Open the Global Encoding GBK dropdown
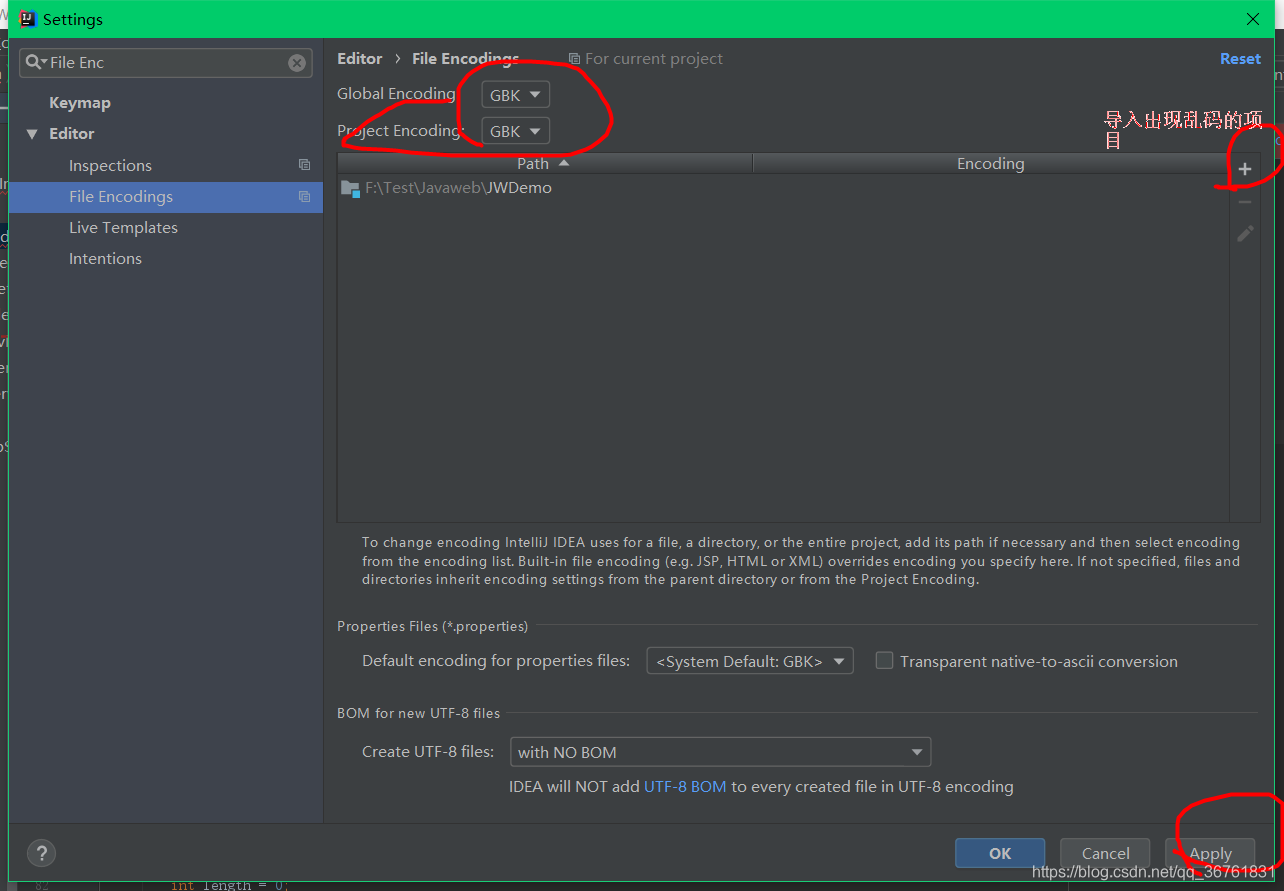Image resolution: width=1284 pixels, height=891 pixels. [515, 95]
